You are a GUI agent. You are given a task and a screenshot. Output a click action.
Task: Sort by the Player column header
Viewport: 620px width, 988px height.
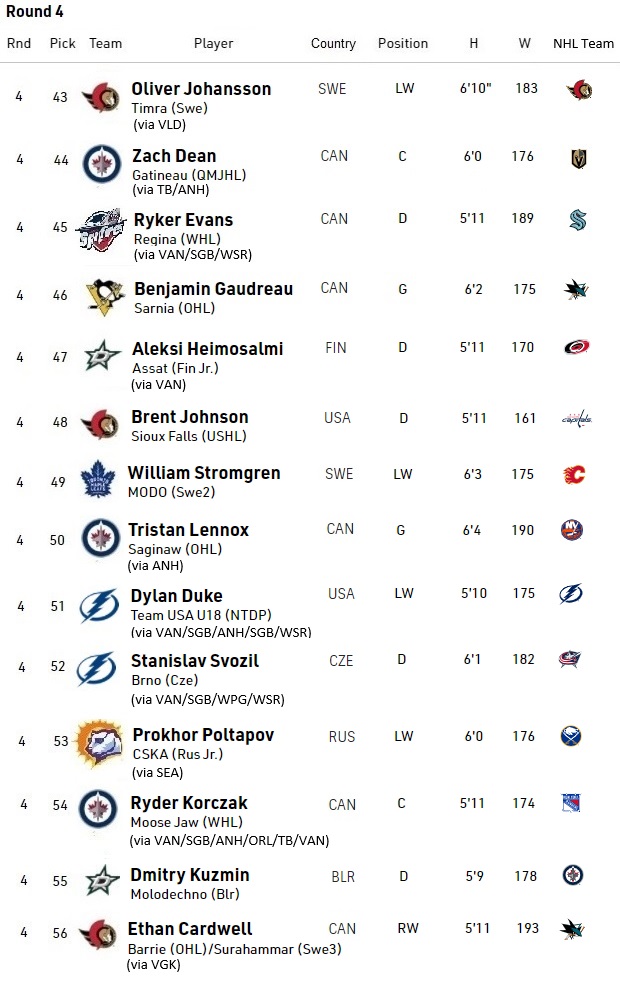(x=213, y=44)
